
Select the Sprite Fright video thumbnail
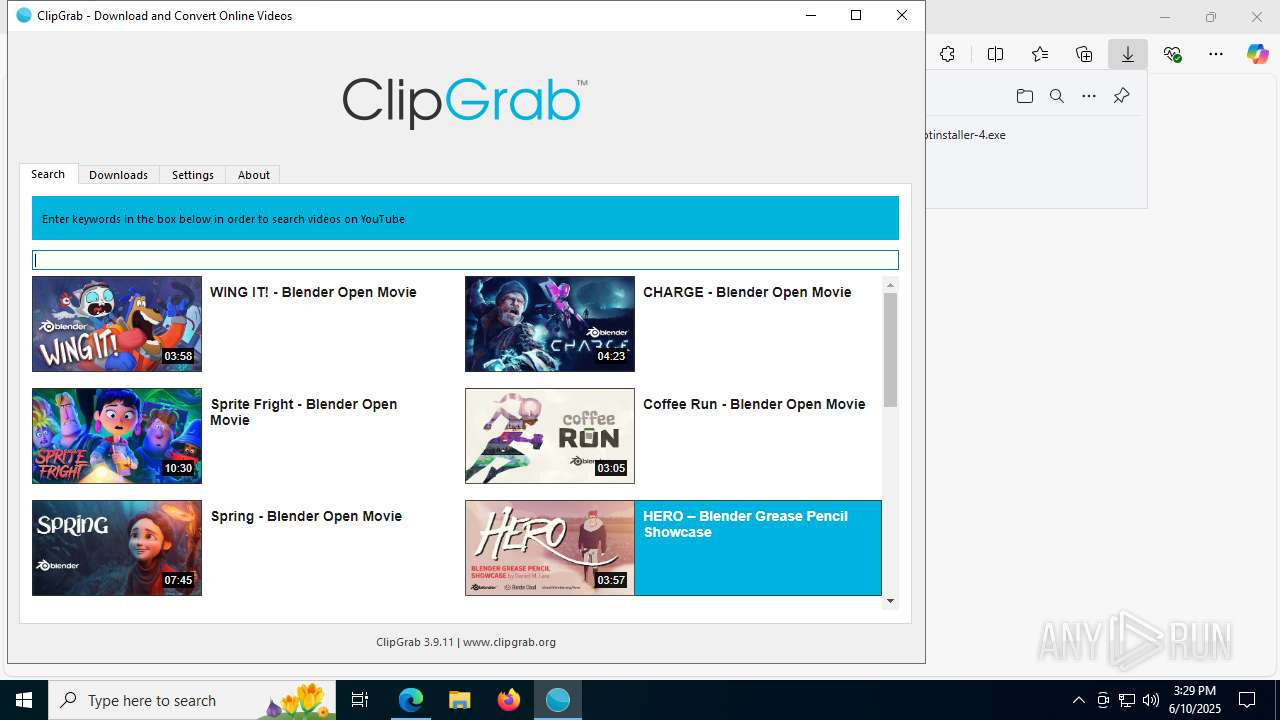tap(117, 436)
